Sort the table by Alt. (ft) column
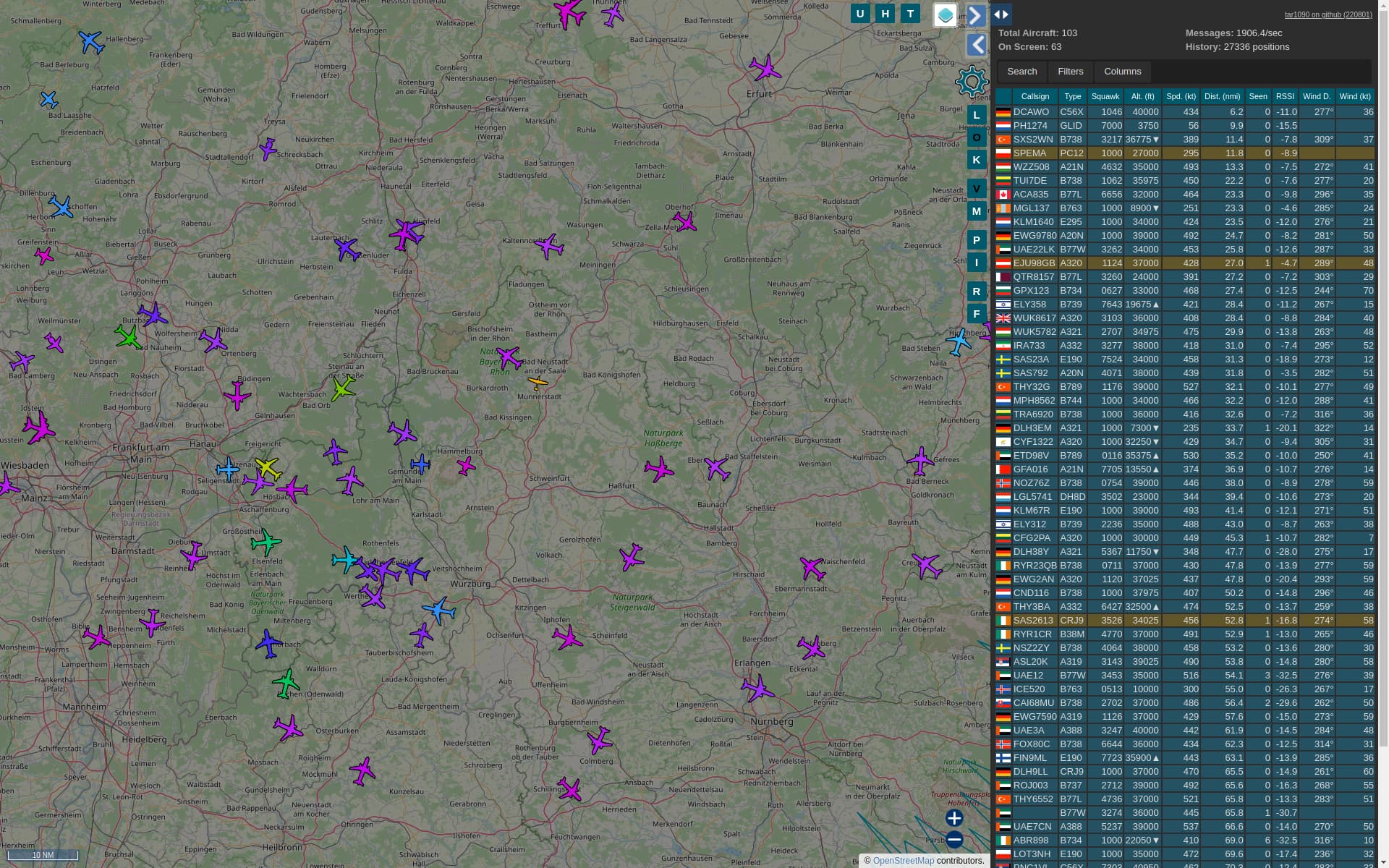The width and height of the screenshot is (1389, 868). tap(1142, 96)
